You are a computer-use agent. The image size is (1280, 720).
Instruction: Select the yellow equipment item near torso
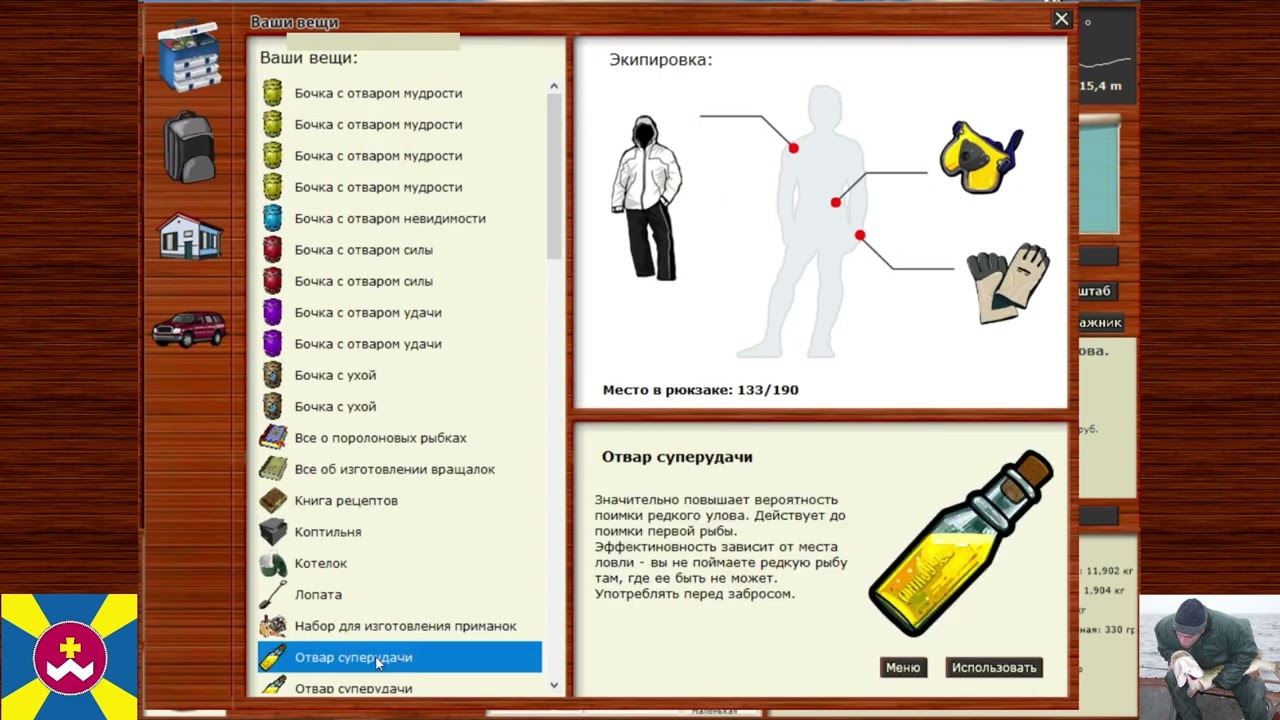pos(981,158)
